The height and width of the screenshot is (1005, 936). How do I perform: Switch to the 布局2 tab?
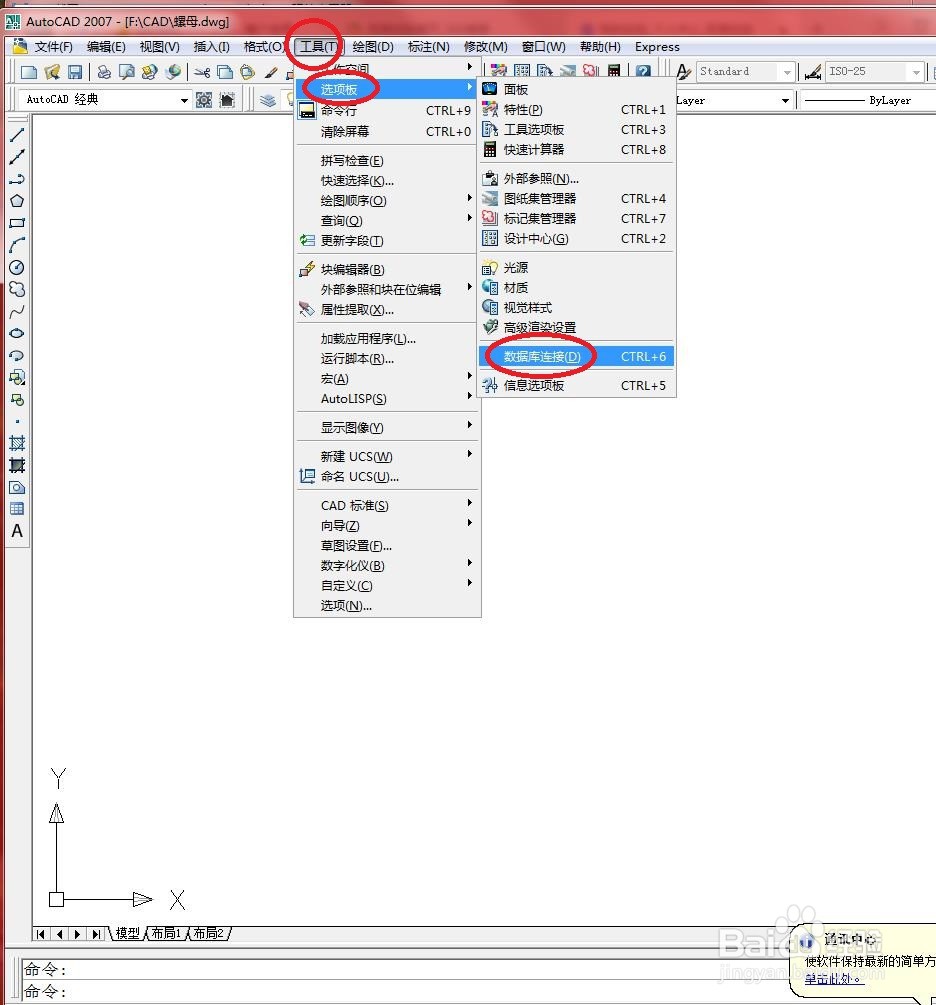click(209, 933)
